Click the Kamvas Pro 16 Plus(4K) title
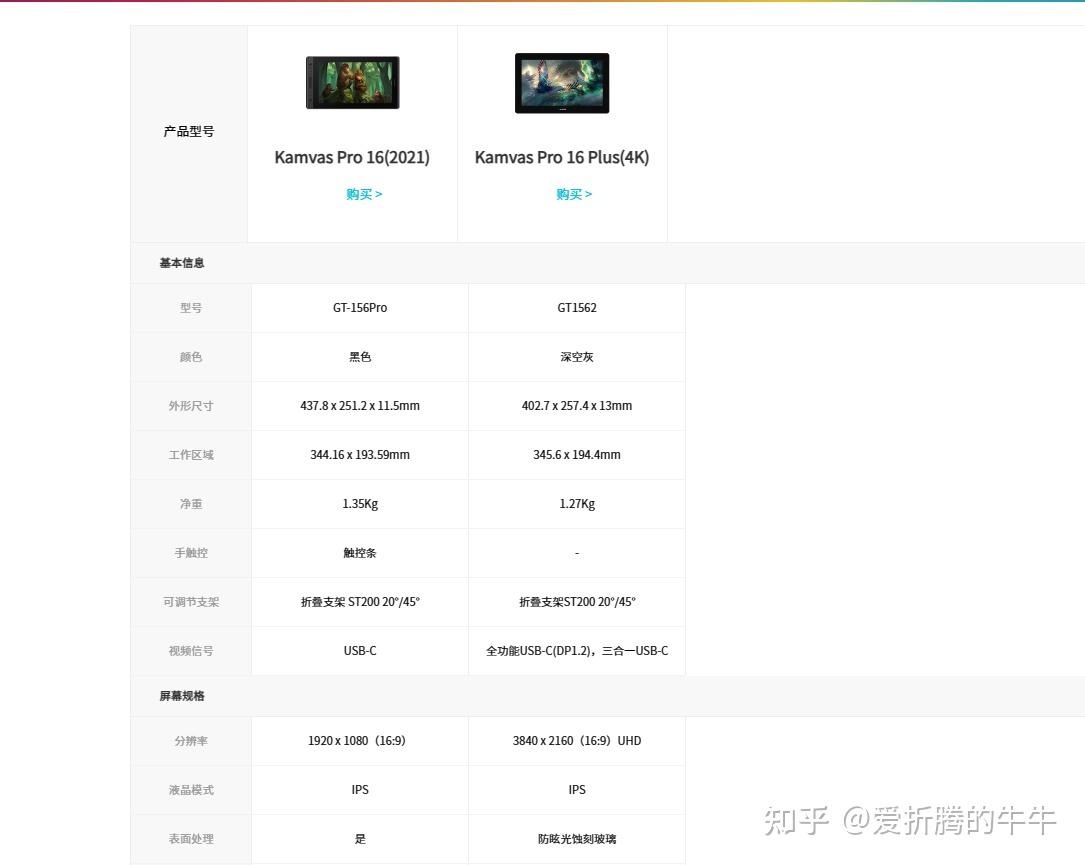Screen dimensions: 1085x865 tap(562, 158)
